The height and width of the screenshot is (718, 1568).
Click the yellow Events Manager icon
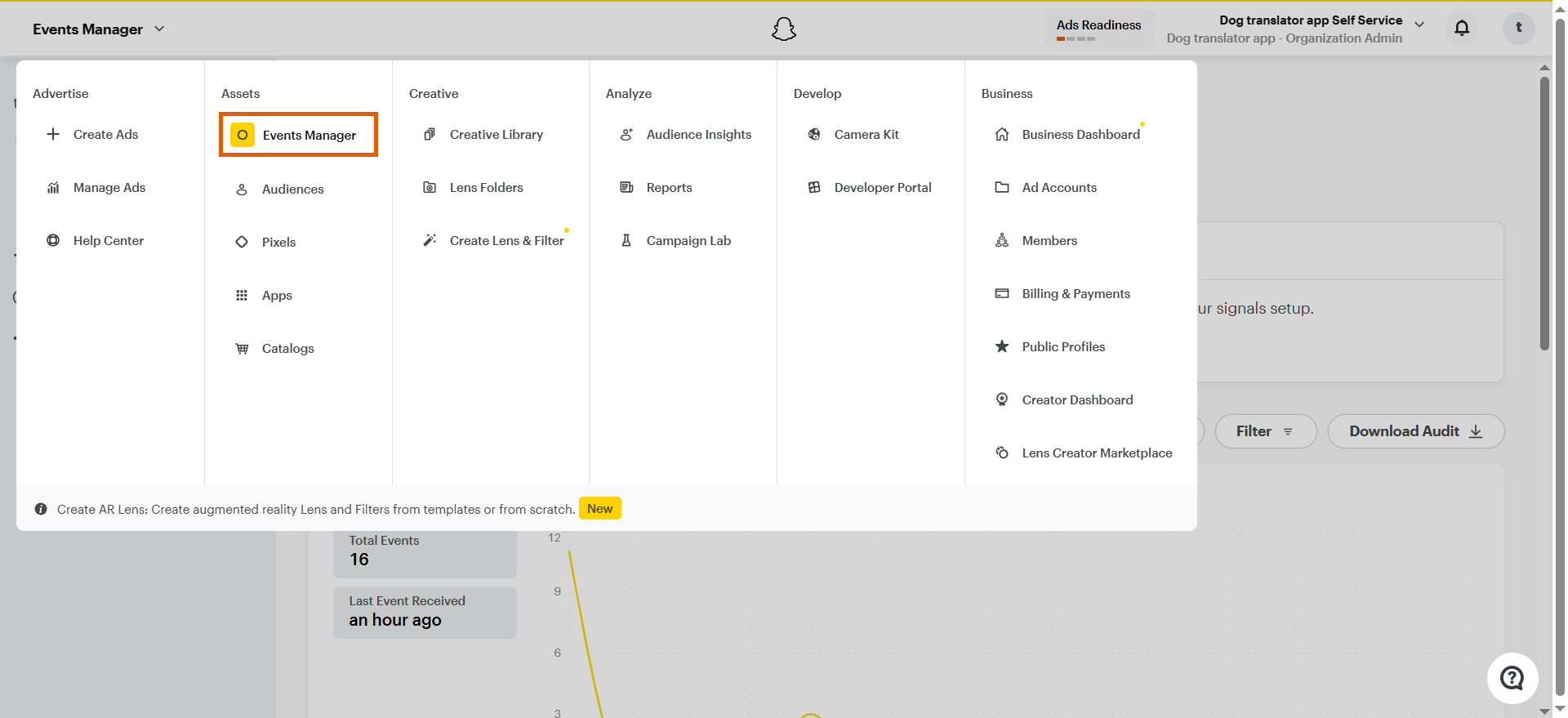243,135
